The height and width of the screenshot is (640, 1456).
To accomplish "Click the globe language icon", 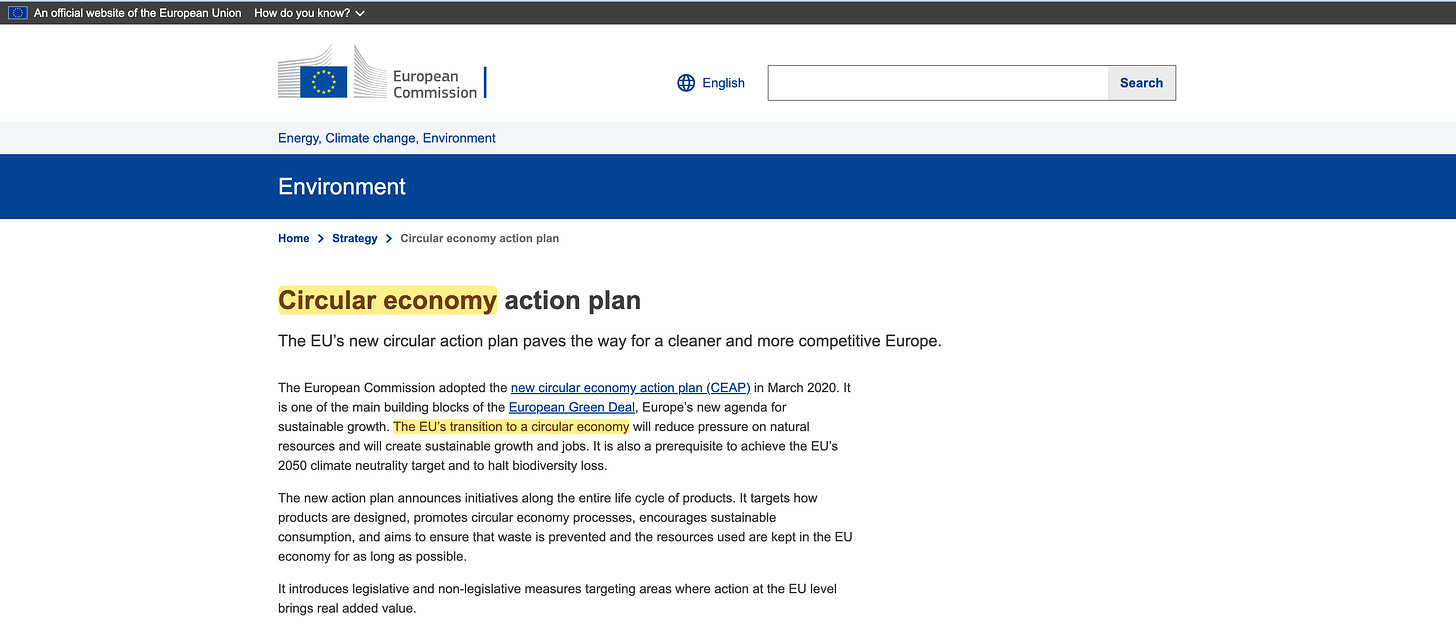I will click(686, 83).
